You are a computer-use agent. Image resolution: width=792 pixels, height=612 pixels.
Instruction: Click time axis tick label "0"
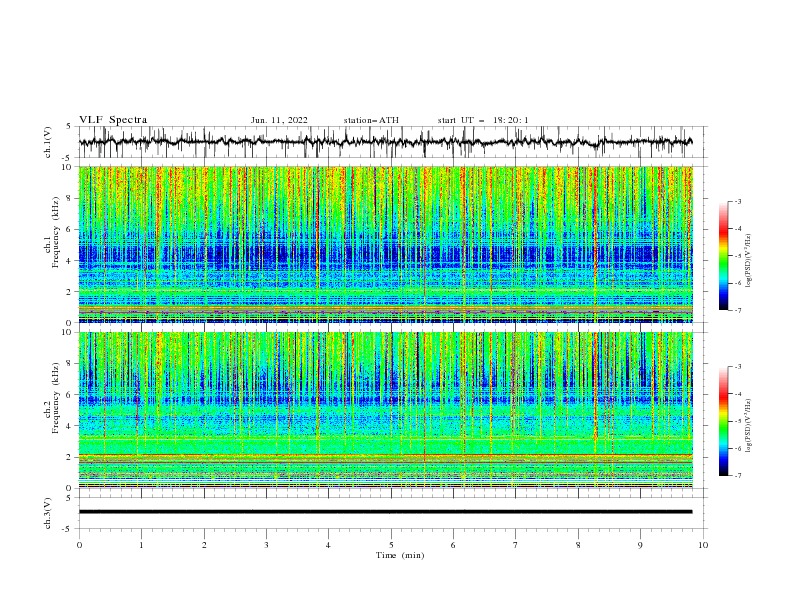click(79, 545)
